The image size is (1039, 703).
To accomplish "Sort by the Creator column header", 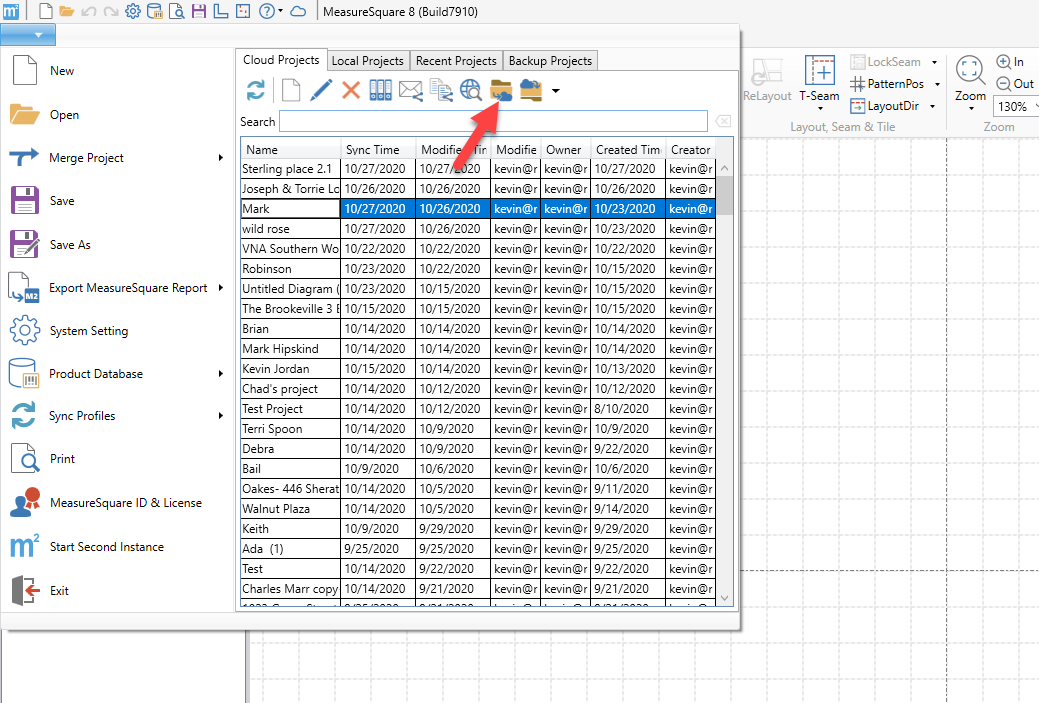I will click(690, 150).
